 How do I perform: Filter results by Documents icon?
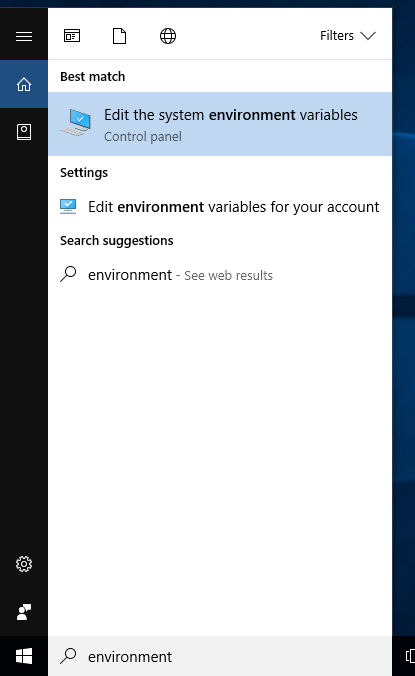coord(119,36)
